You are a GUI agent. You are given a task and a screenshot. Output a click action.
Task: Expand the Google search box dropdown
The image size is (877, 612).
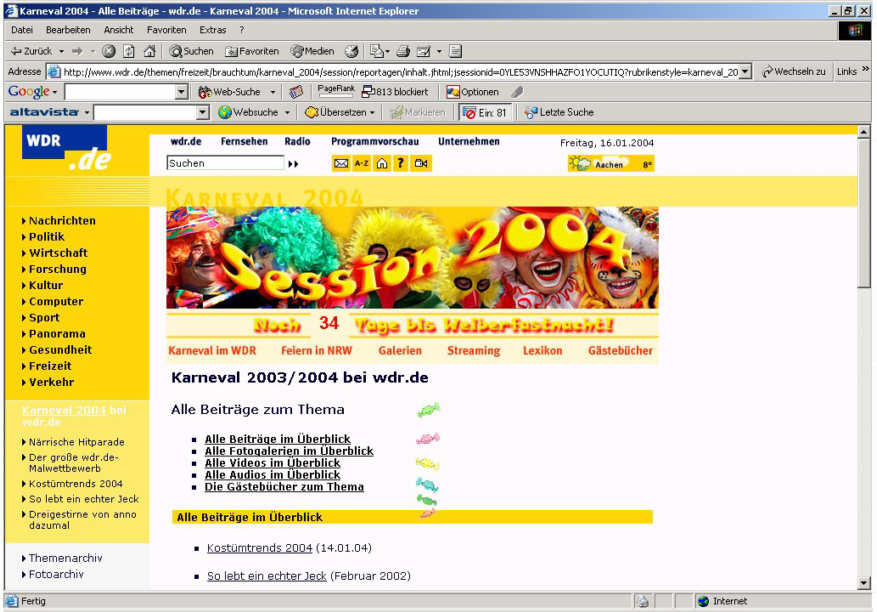[x=181, y=92]
